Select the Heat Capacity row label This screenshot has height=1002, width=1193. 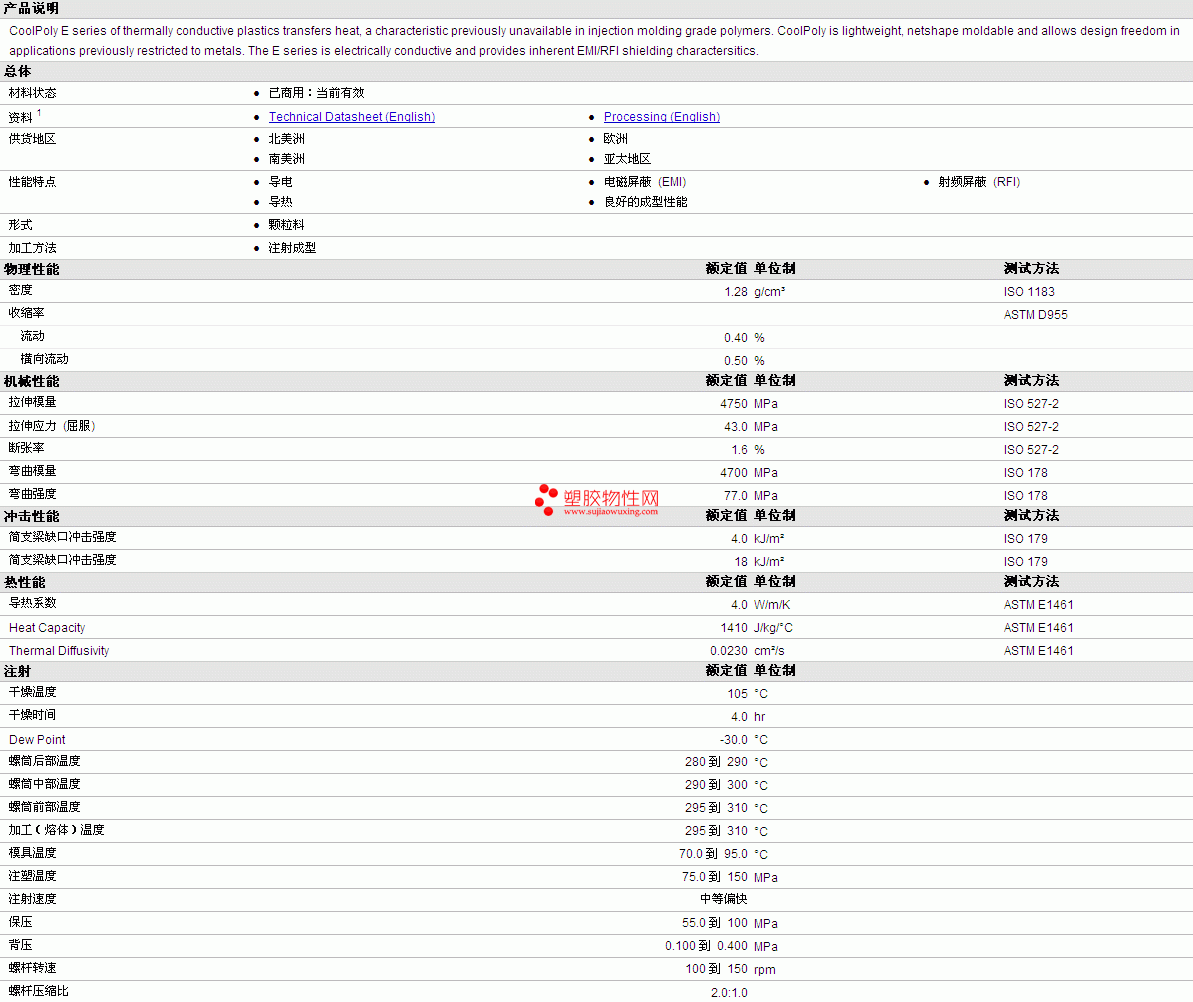pos(47,628)
